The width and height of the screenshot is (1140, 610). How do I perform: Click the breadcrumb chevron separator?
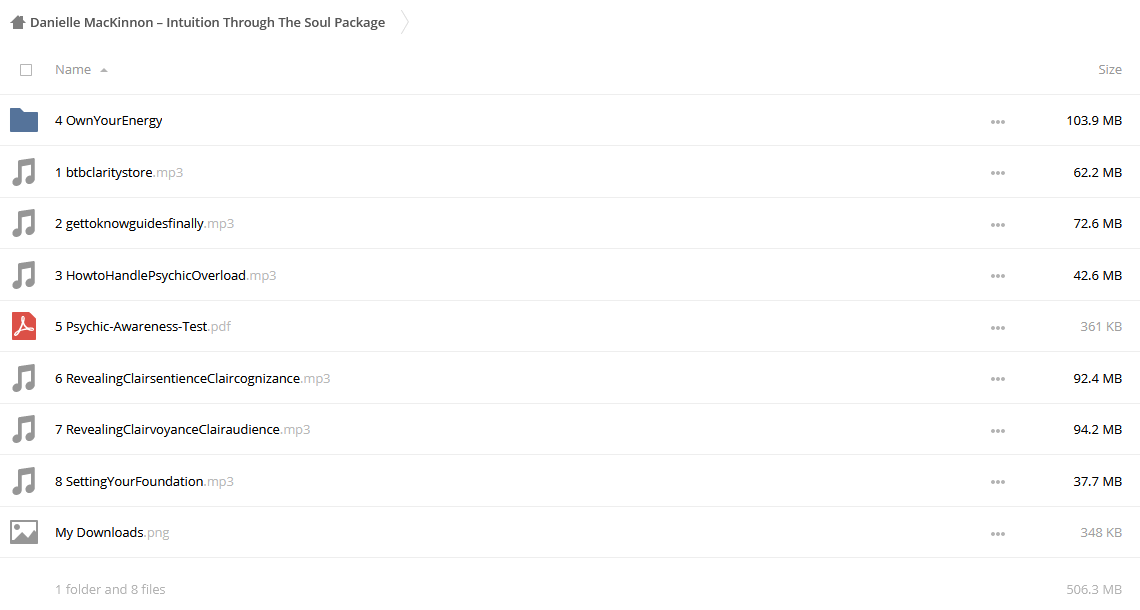click(405, 23)
